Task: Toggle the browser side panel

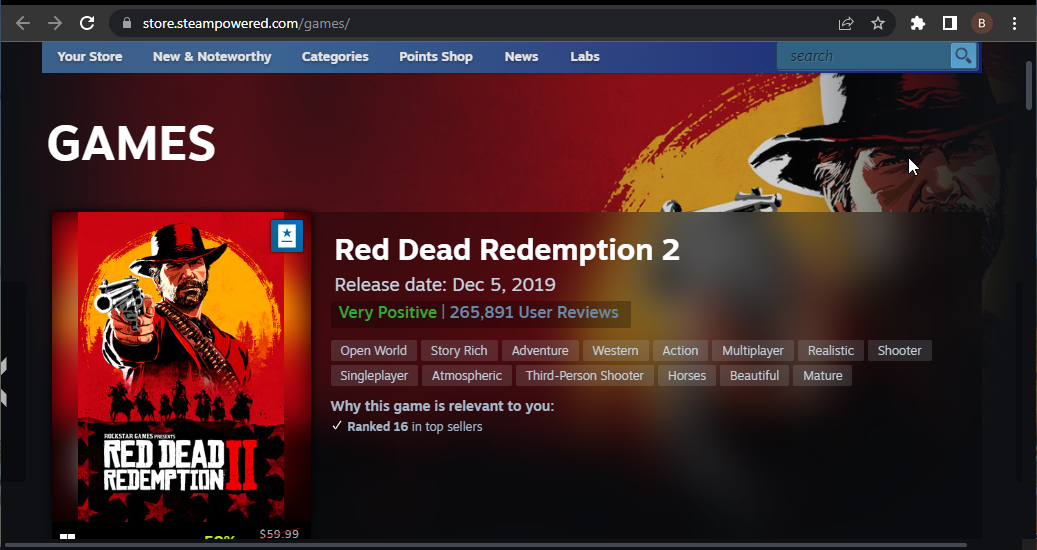Action: pyautogui.click(x=950, y=23)
